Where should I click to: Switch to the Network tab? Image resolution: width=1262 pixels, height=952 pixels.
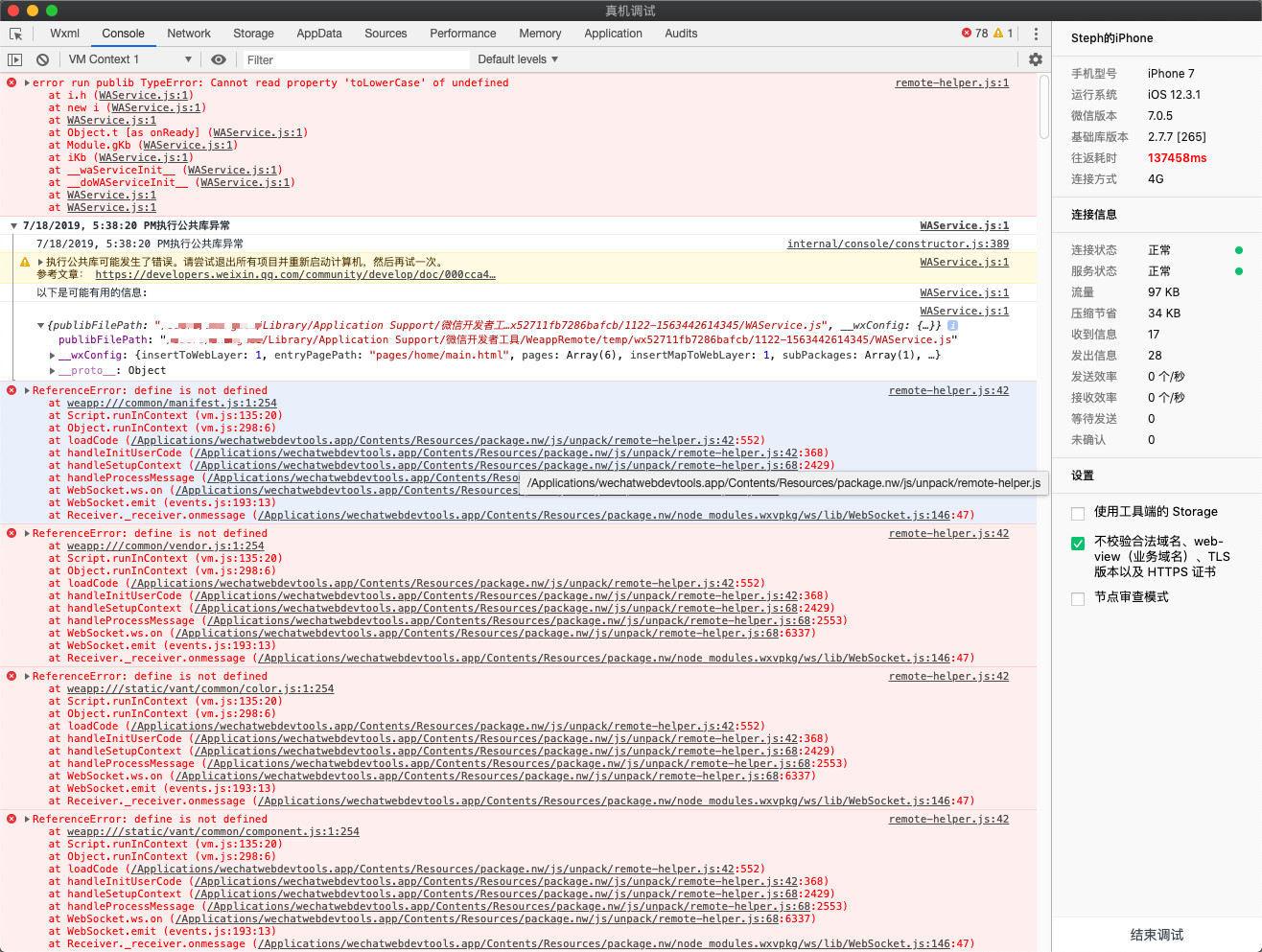(189, 34)
